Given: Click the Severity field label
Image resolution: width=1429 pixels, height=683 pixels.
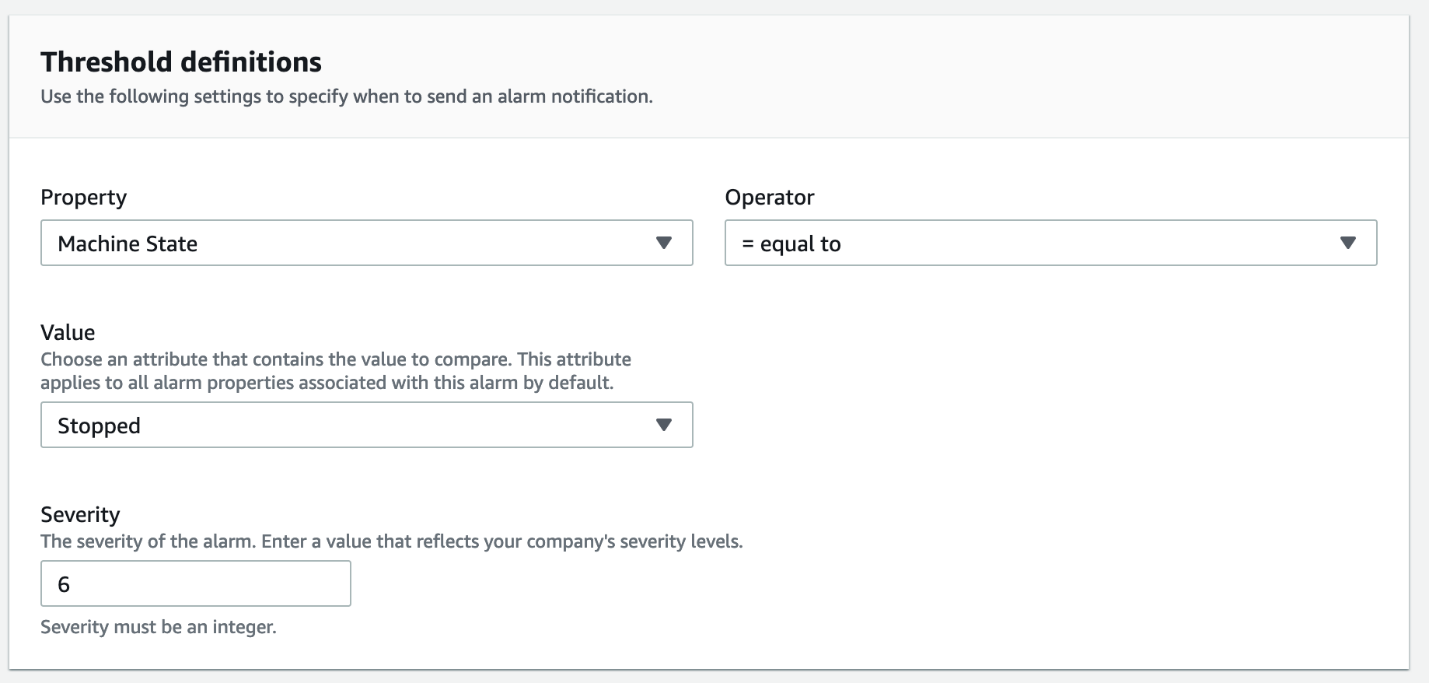Looking at the screenshot, I should click(80, 515).
